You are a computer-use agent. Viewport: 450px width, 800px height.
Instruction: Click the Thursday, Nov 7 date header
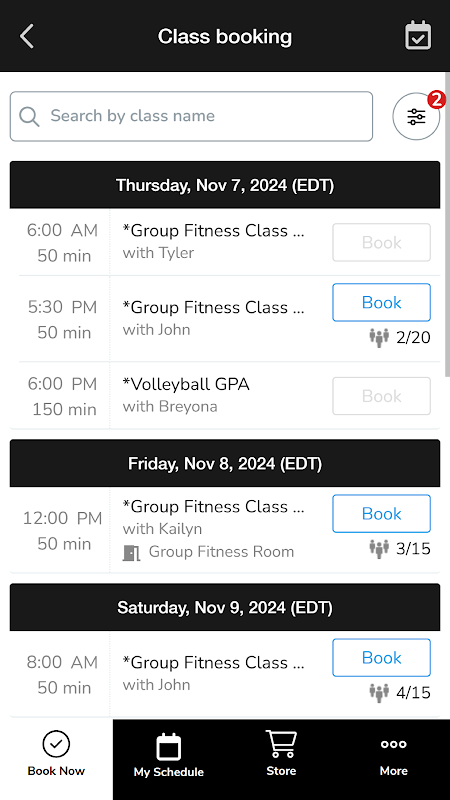point(224,185)
